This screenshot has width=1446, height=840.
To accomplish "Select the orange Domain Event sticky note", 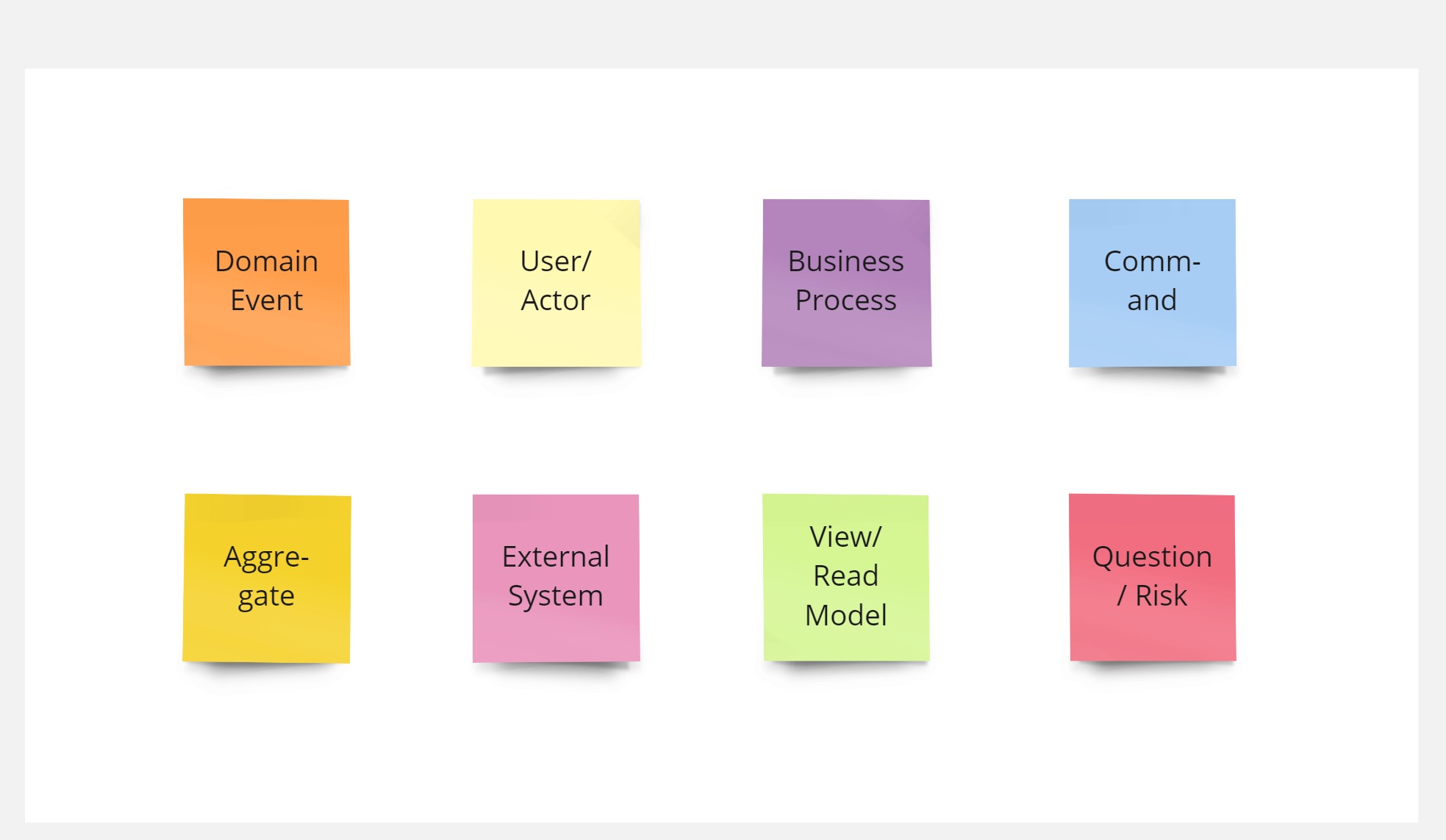I will [267, 282].
